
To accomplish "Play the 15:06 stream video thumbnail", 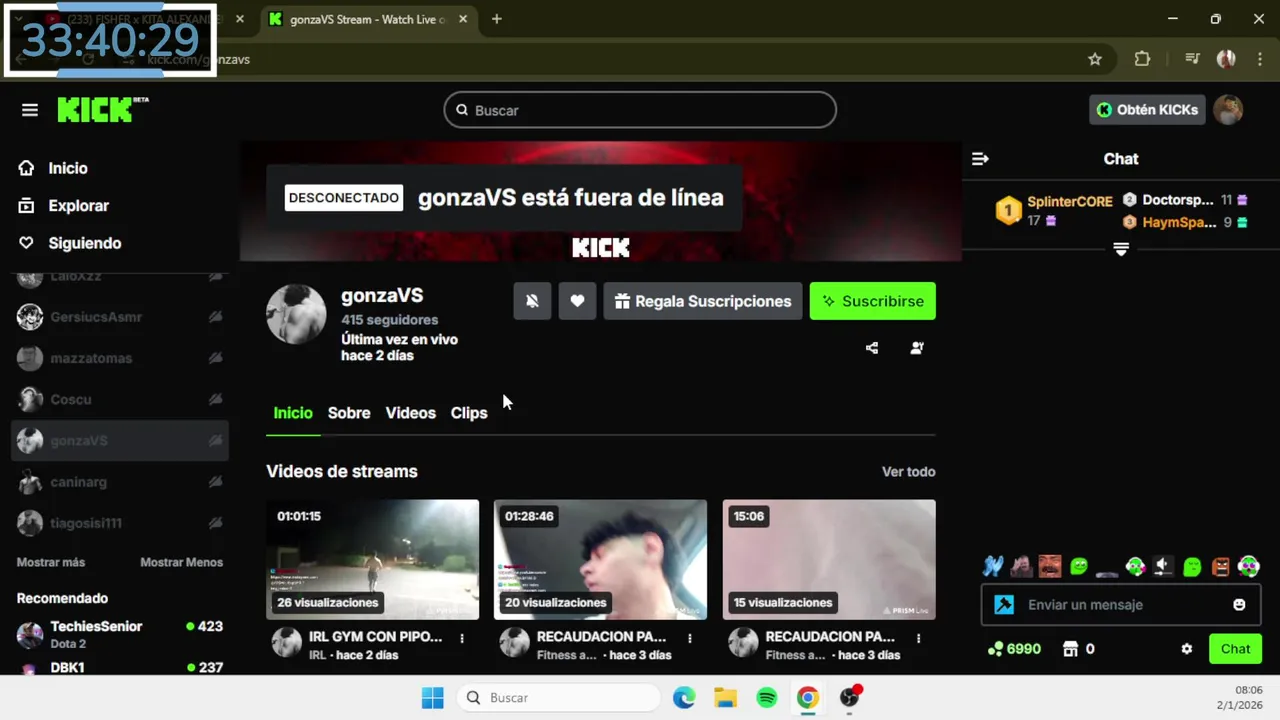I will (829, 560).
